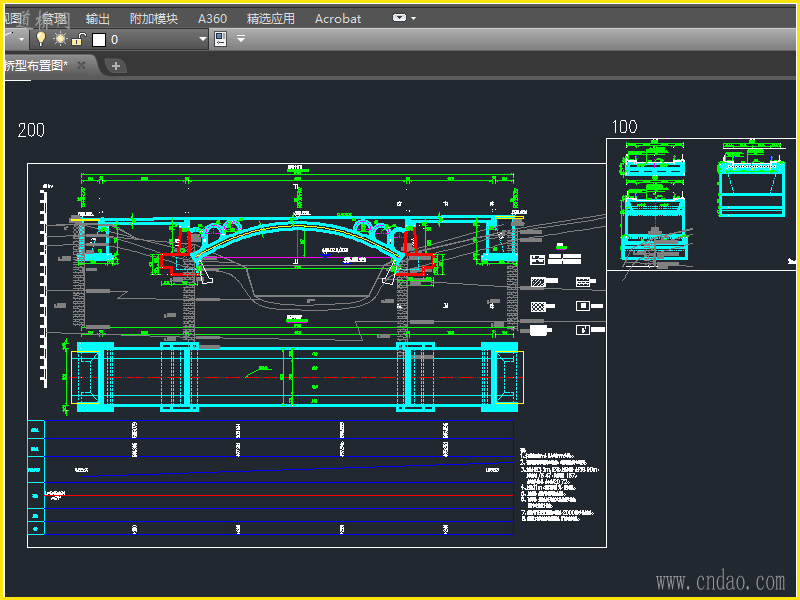Open the toolbar customize arrow
The image size is (800, 600).
pos(241,39)
